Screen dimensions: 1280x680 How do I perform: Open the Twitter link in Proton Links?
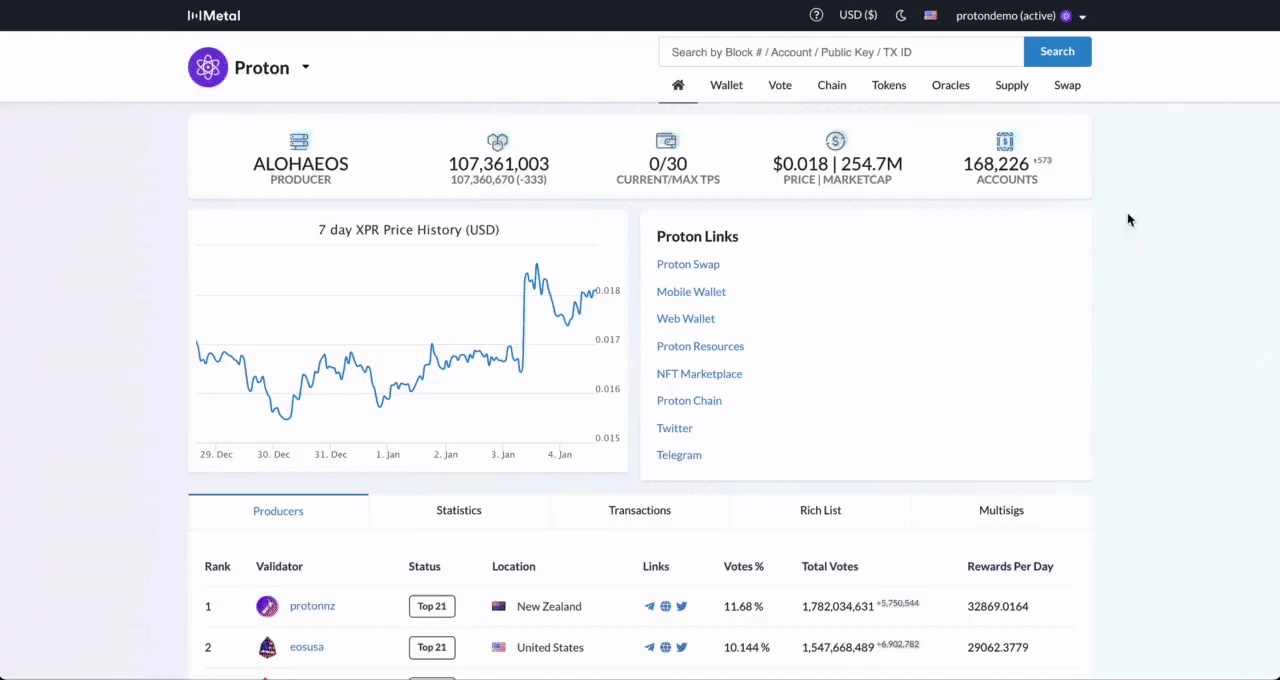pos(675,428)
